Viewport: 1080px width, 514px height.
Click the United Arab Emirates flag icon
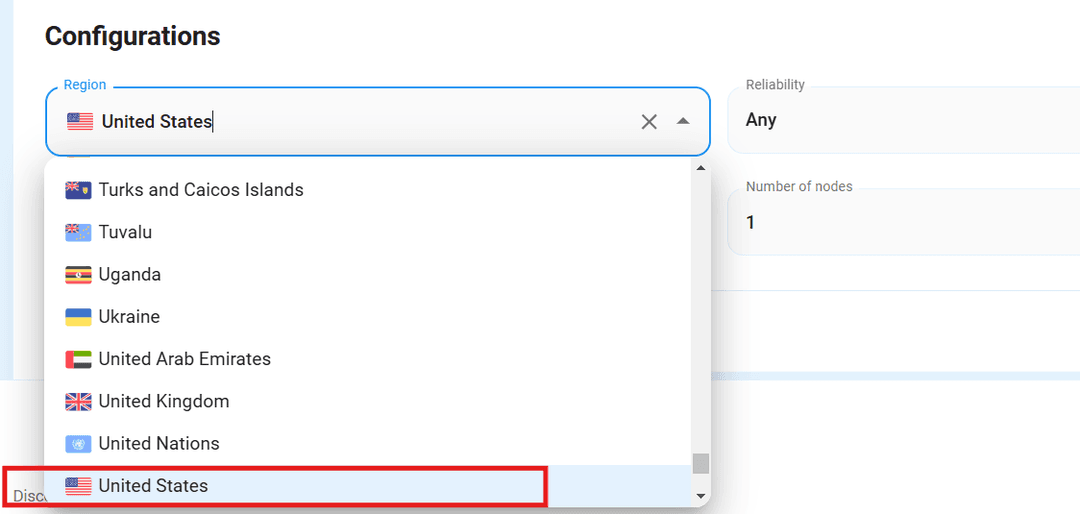coord(78,359)
